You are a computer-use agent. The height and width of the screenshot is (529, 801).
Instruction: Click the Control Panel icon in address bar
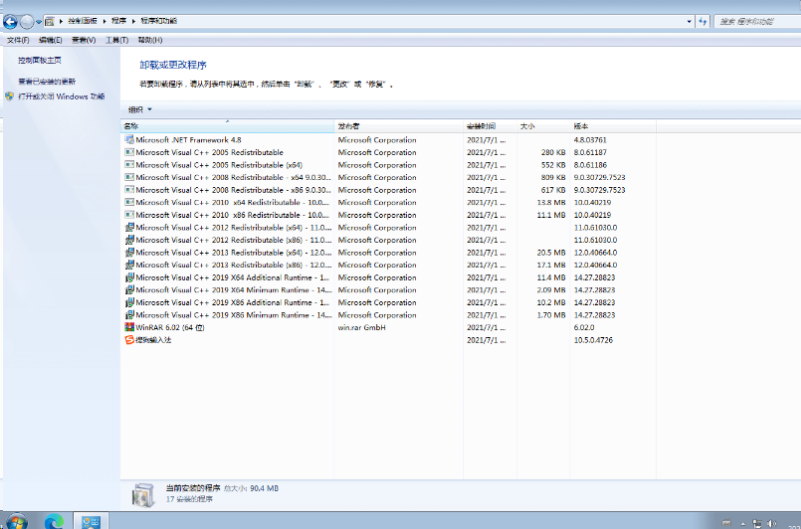click(x=50, y=21)
